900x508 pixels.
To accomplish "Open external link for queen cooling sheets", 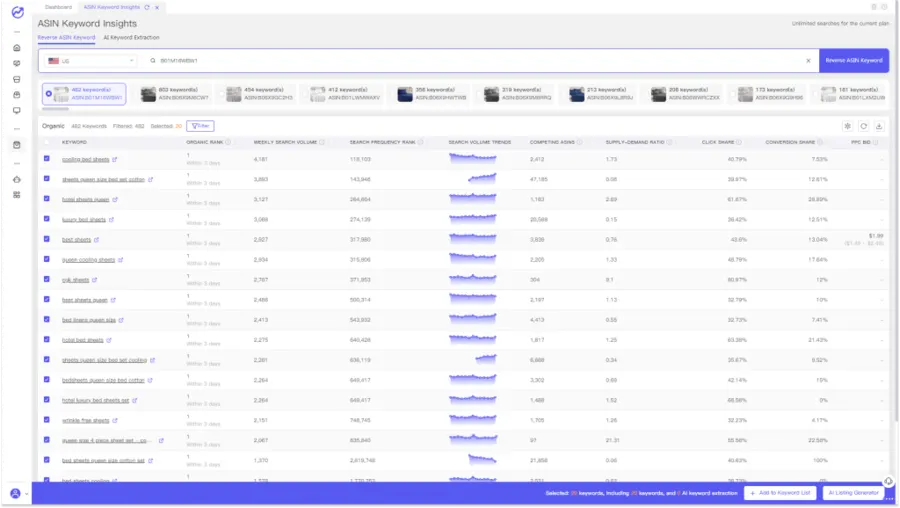I will (x=121, y=260).
